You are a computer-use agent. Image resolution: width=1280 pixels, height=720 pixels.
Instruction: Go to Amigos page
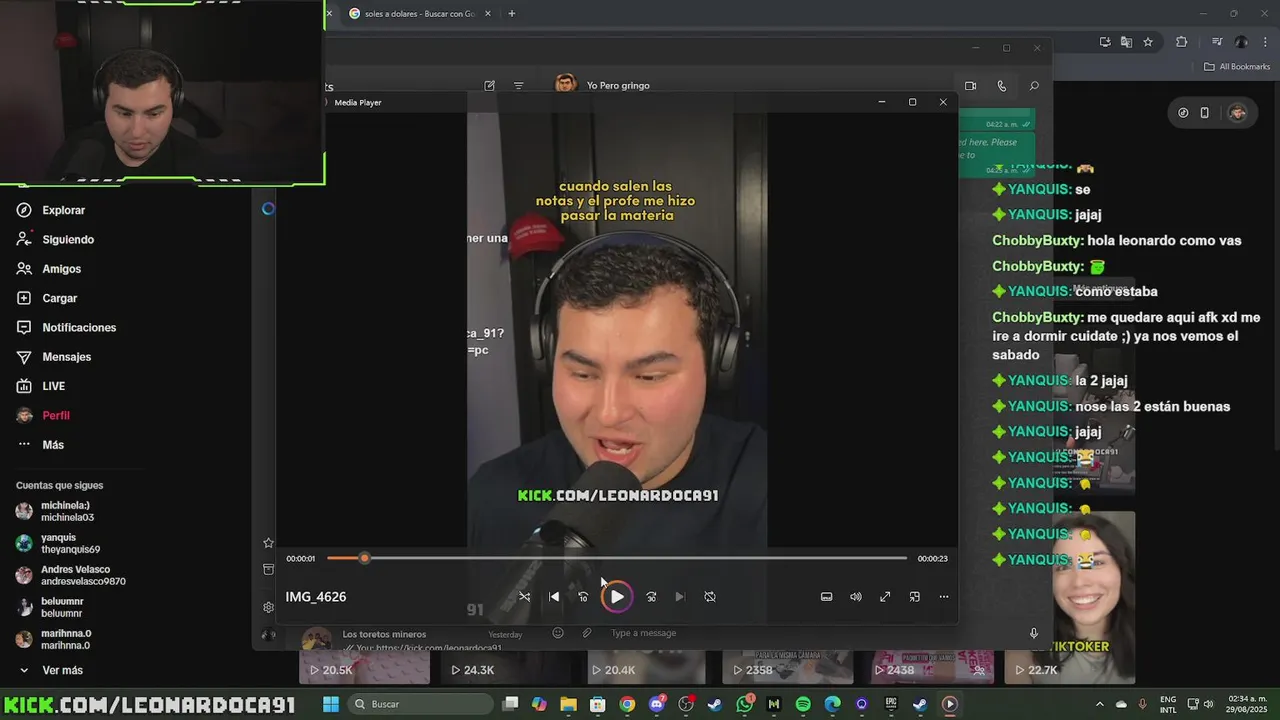pos(61,269)
